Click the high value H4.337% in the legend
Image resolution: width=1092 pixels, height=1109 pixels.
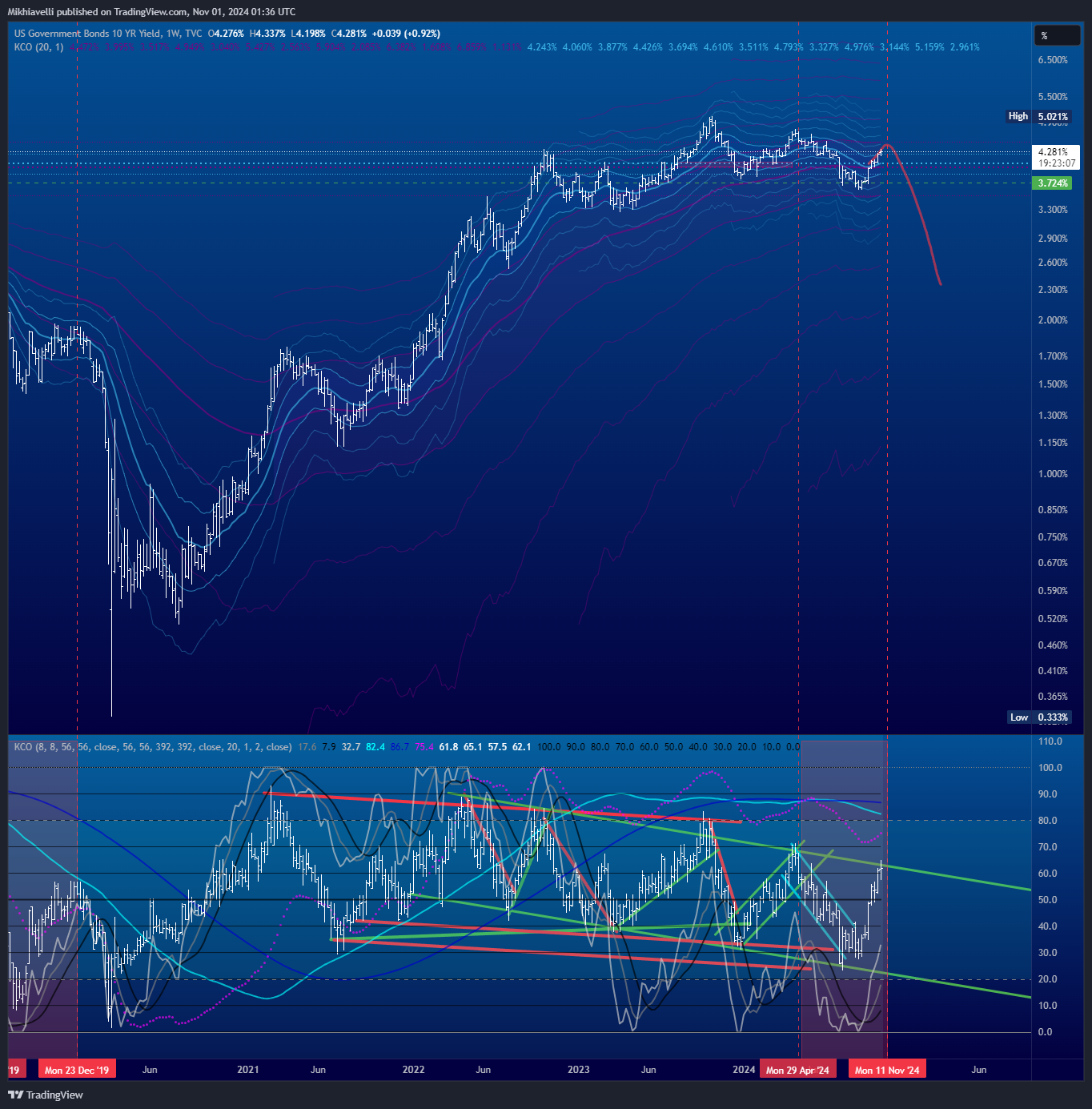(267, 34)
